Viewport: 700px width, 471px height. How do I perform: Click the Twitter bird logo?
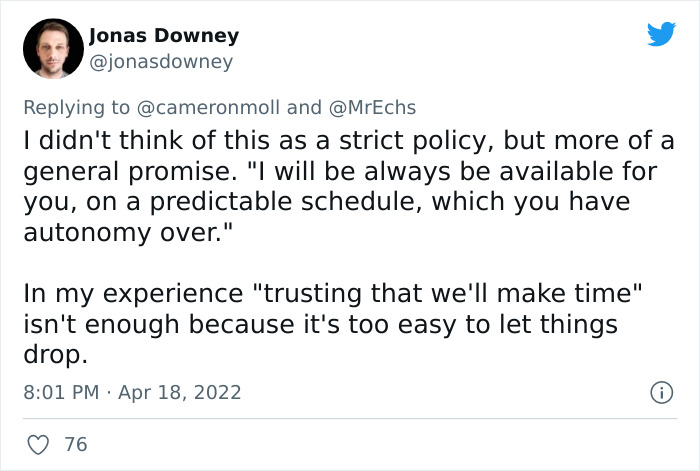pyautogui.click(x=661, y=35)
